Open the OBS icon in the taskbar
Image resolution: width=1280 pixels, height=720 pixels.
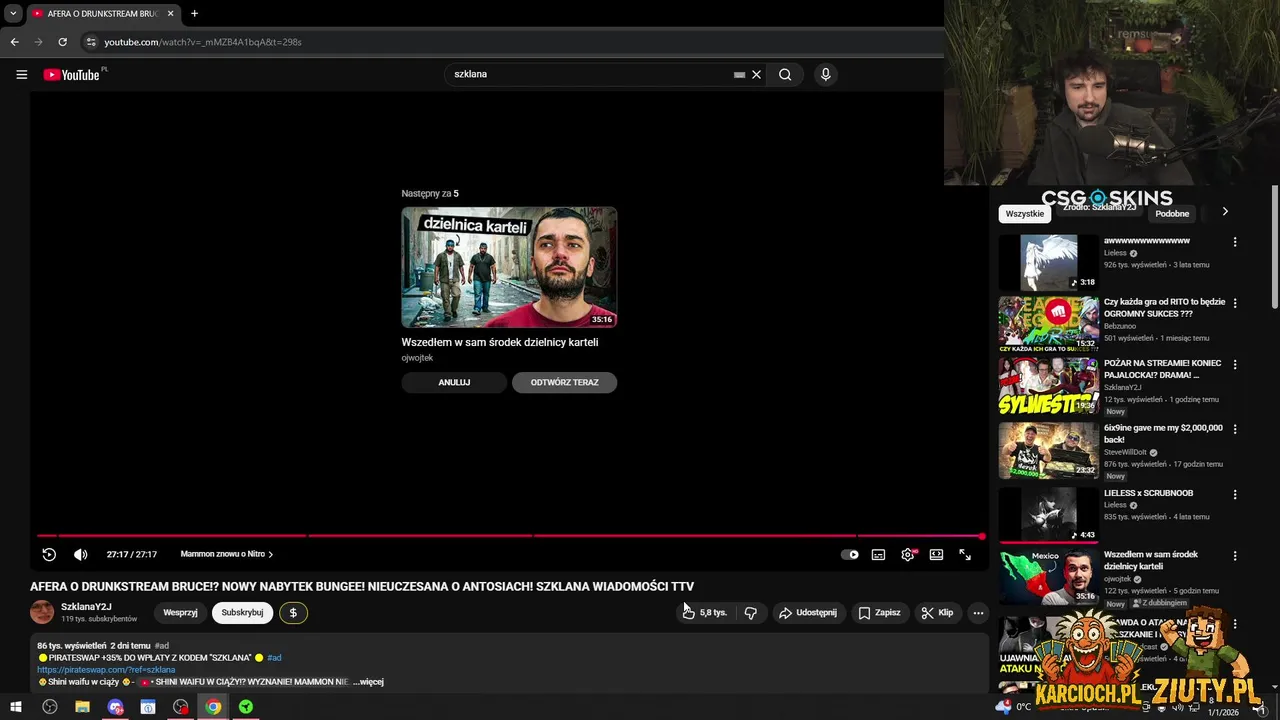tap(50, 707)
